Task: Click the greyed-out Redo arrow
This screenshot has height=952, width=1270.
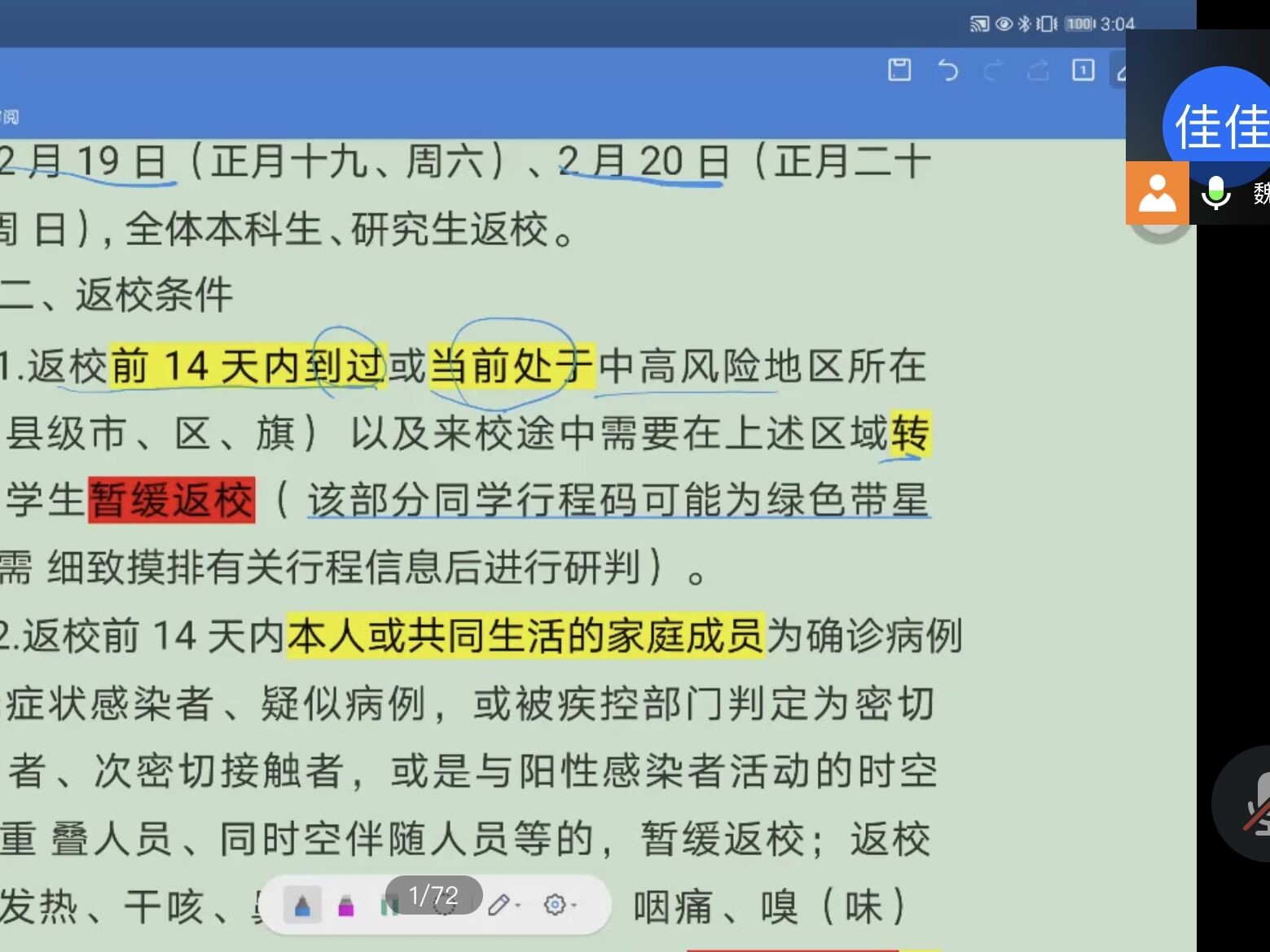Action: click(992, 71)
